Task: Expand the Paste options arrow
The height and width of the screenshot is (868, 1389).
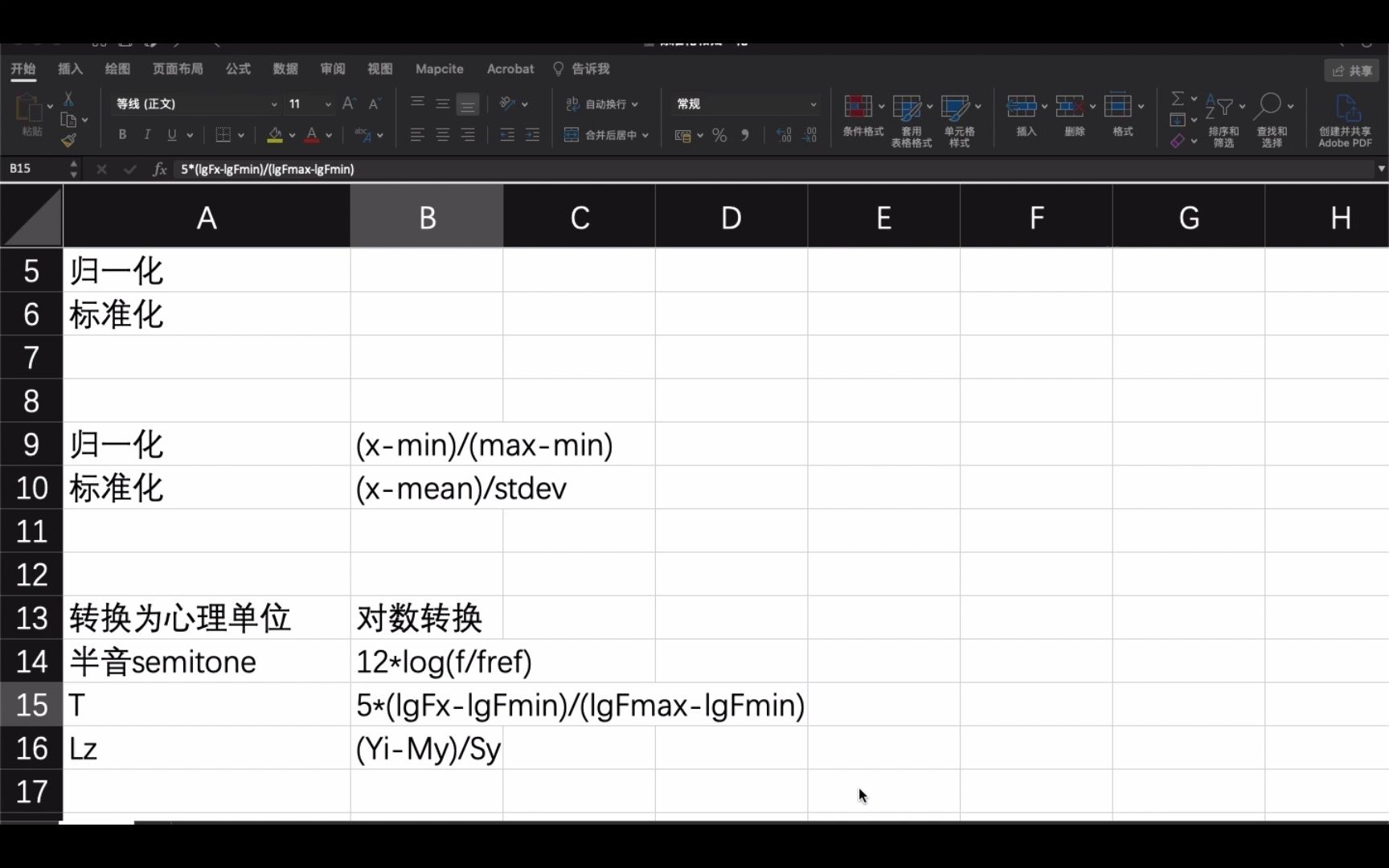Action: coord(50,105)
